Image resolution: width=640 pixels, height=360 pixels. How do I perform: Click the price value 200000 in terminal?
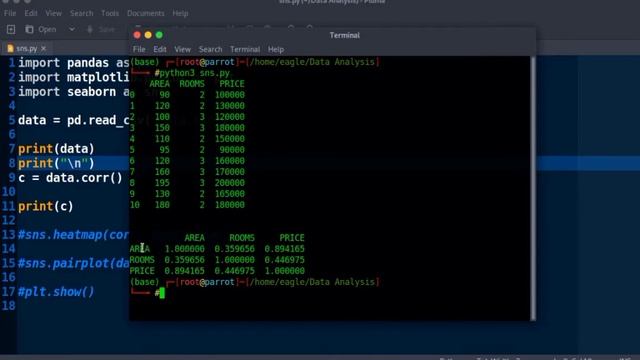point(230,183)
